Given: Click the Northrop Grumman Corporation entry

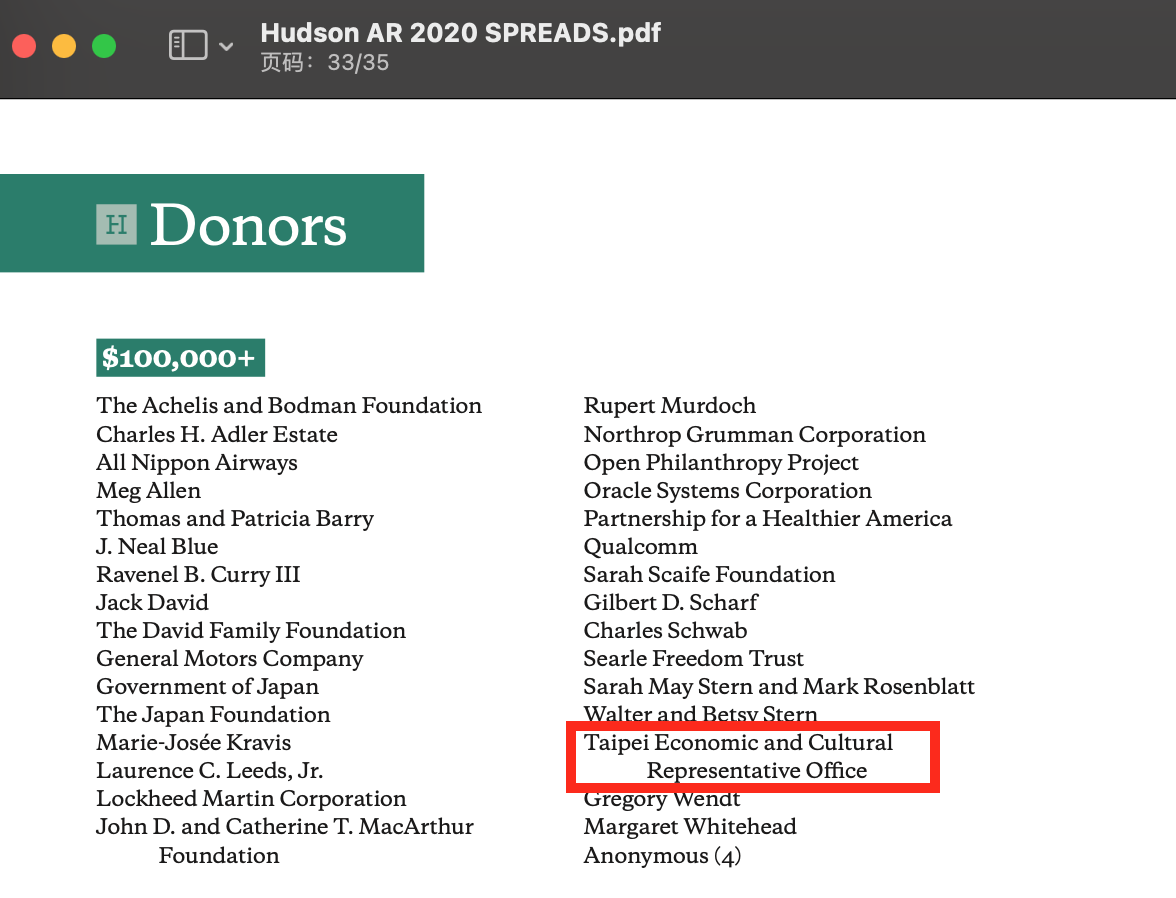Looking at the screenshot, I should point(755,435).
